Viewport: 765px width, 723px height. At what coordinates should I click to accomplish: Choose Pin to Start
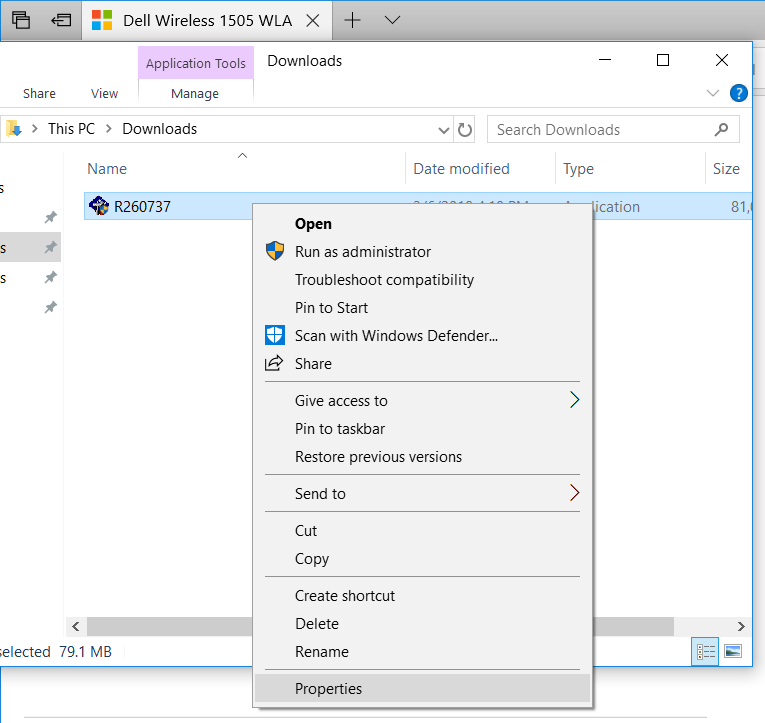pyautogui.click(x=422, y=308)
